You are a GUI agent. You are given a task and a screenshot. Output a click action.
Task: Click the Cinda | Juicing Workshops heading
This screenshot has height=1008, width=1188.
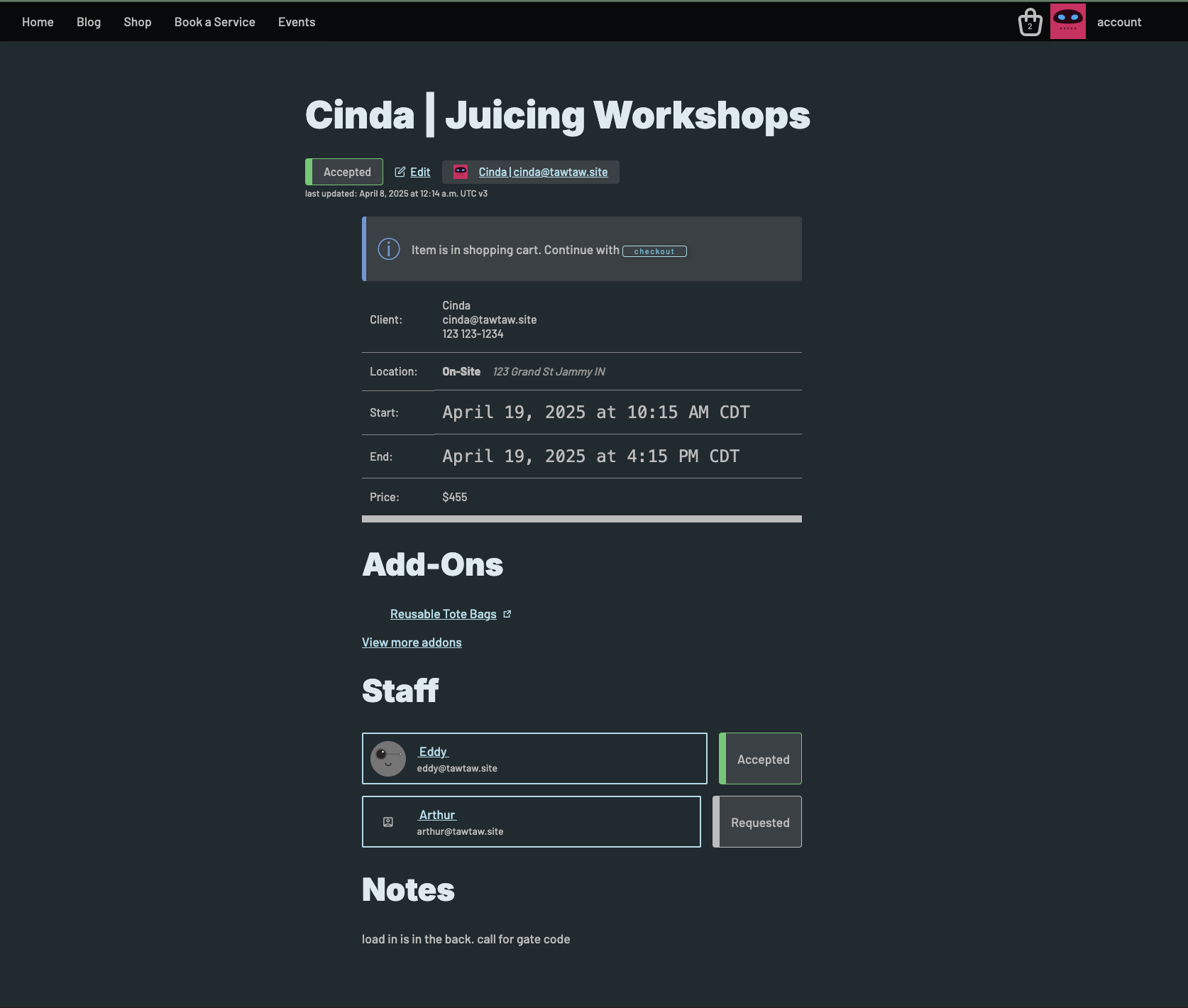coord(558,115)
